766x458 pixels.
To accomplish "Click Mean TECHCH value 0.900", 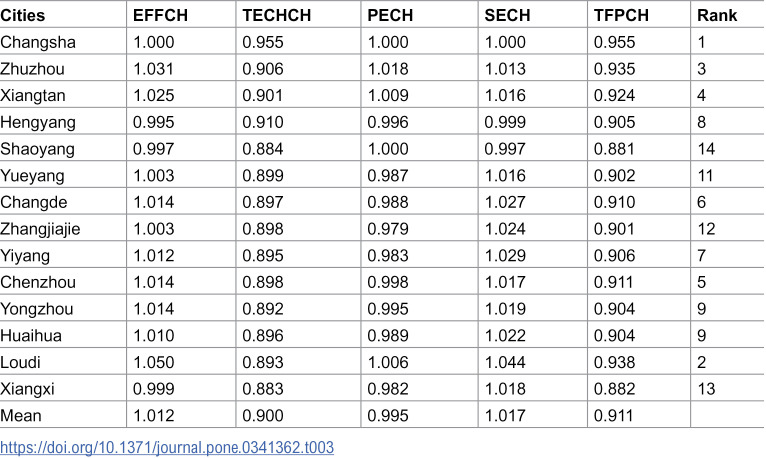I will 263,416.
